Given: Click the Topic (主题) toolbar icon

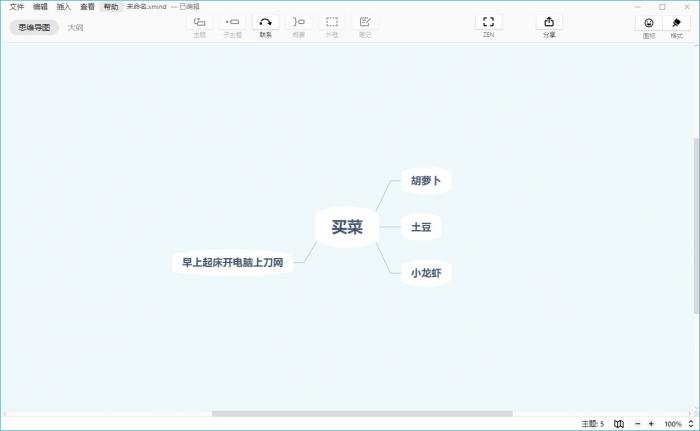Looking at the screenshot, I should [199, 22].
